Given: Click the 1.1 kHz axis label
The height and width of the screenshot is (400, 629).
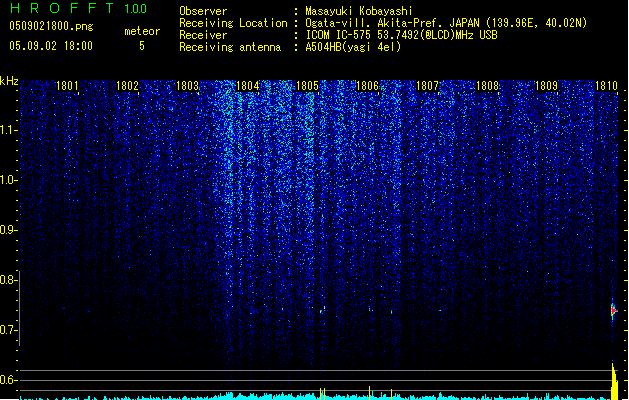Looking at the screenshot, I should (8, 130).
